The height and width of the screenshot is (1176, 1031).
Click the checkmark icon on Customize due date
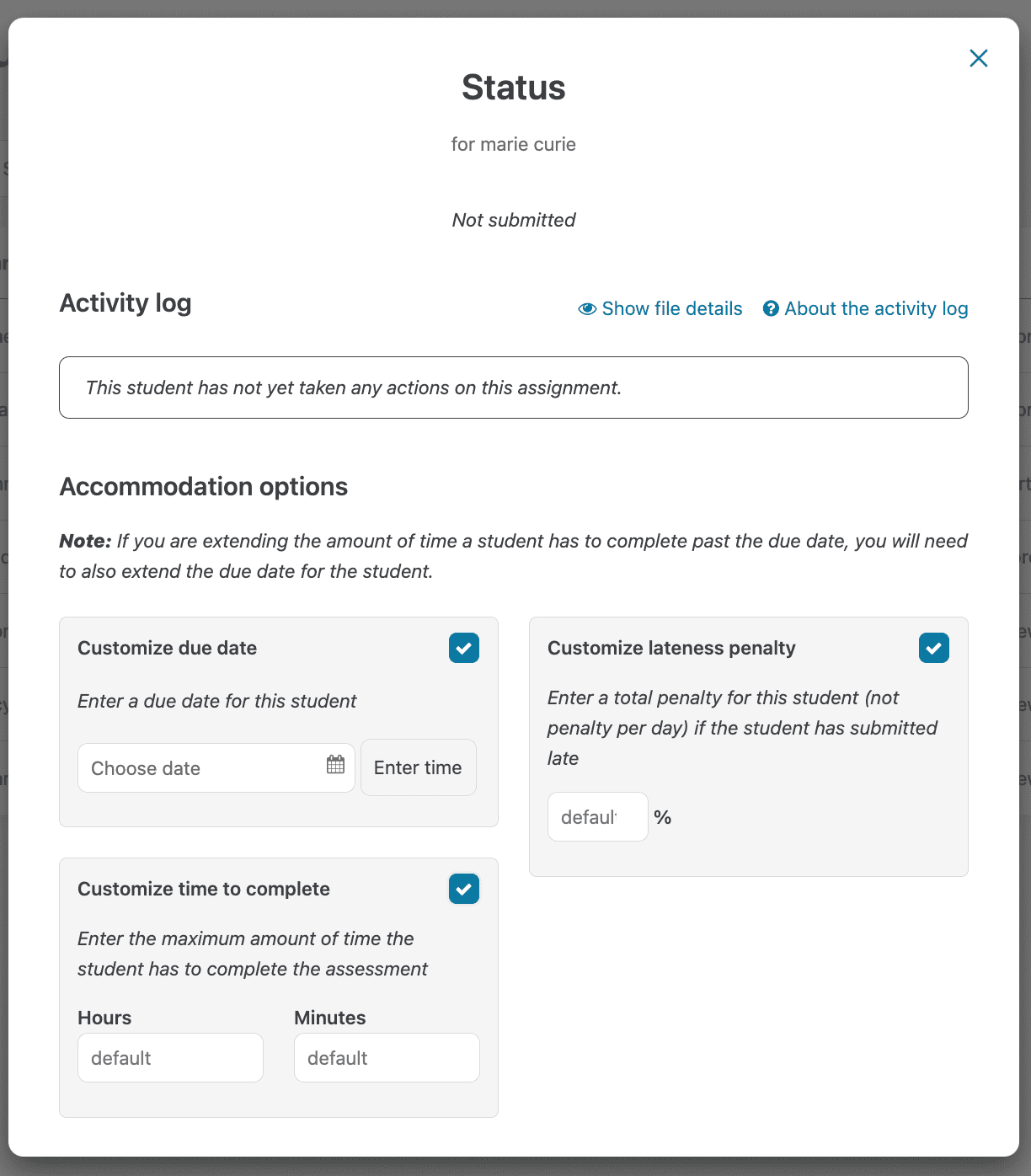point(463,648)
